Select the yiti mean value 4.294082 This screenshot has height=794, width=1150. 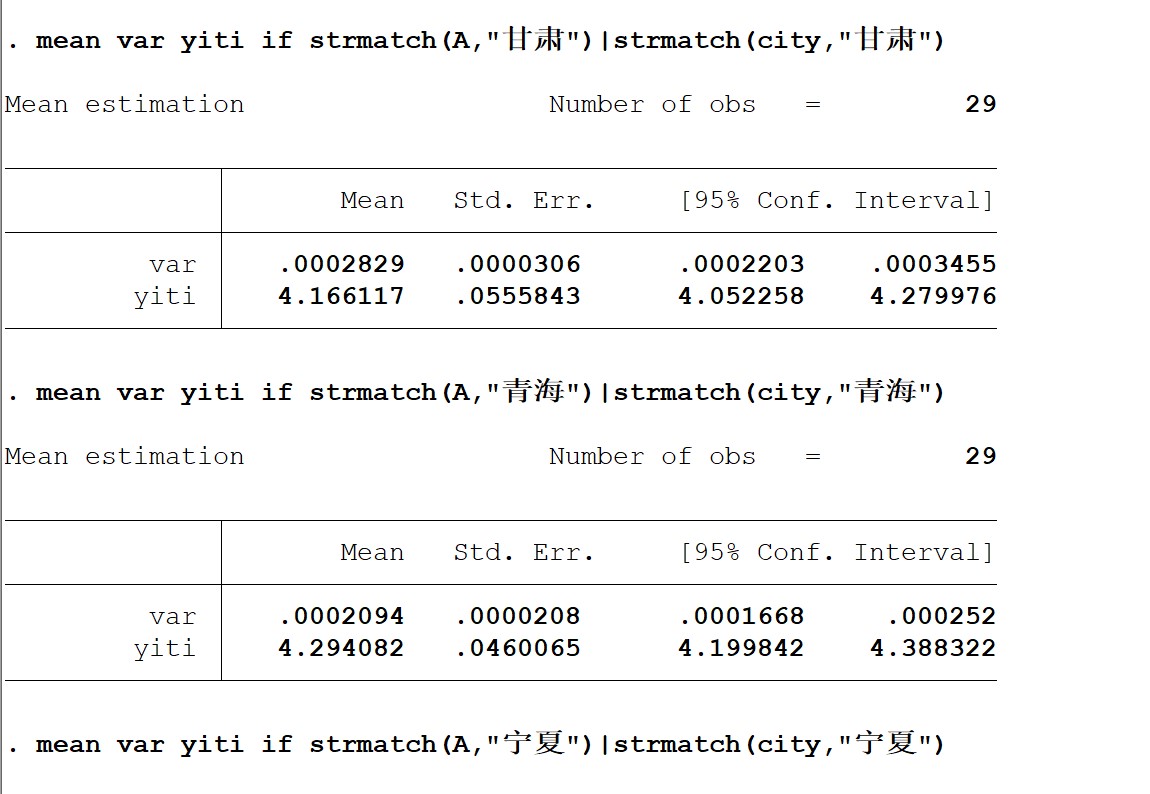(342, 649)
